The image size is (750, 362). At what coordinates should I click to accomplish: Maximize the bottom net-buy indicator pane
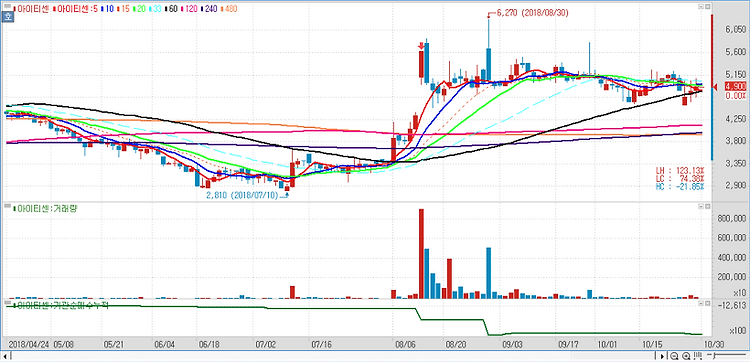pos(707,304)
